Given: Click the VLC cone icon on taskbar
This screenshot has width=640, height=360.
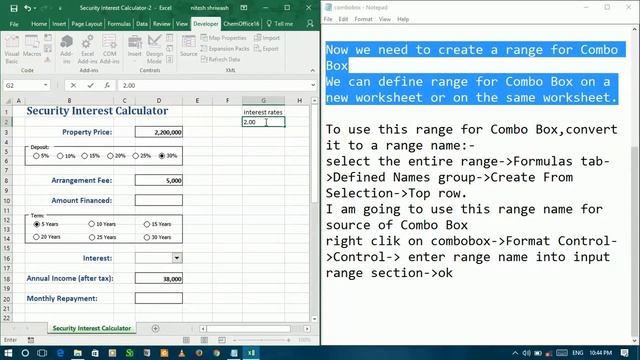Looking at the screenshot, I should (182, 353).
